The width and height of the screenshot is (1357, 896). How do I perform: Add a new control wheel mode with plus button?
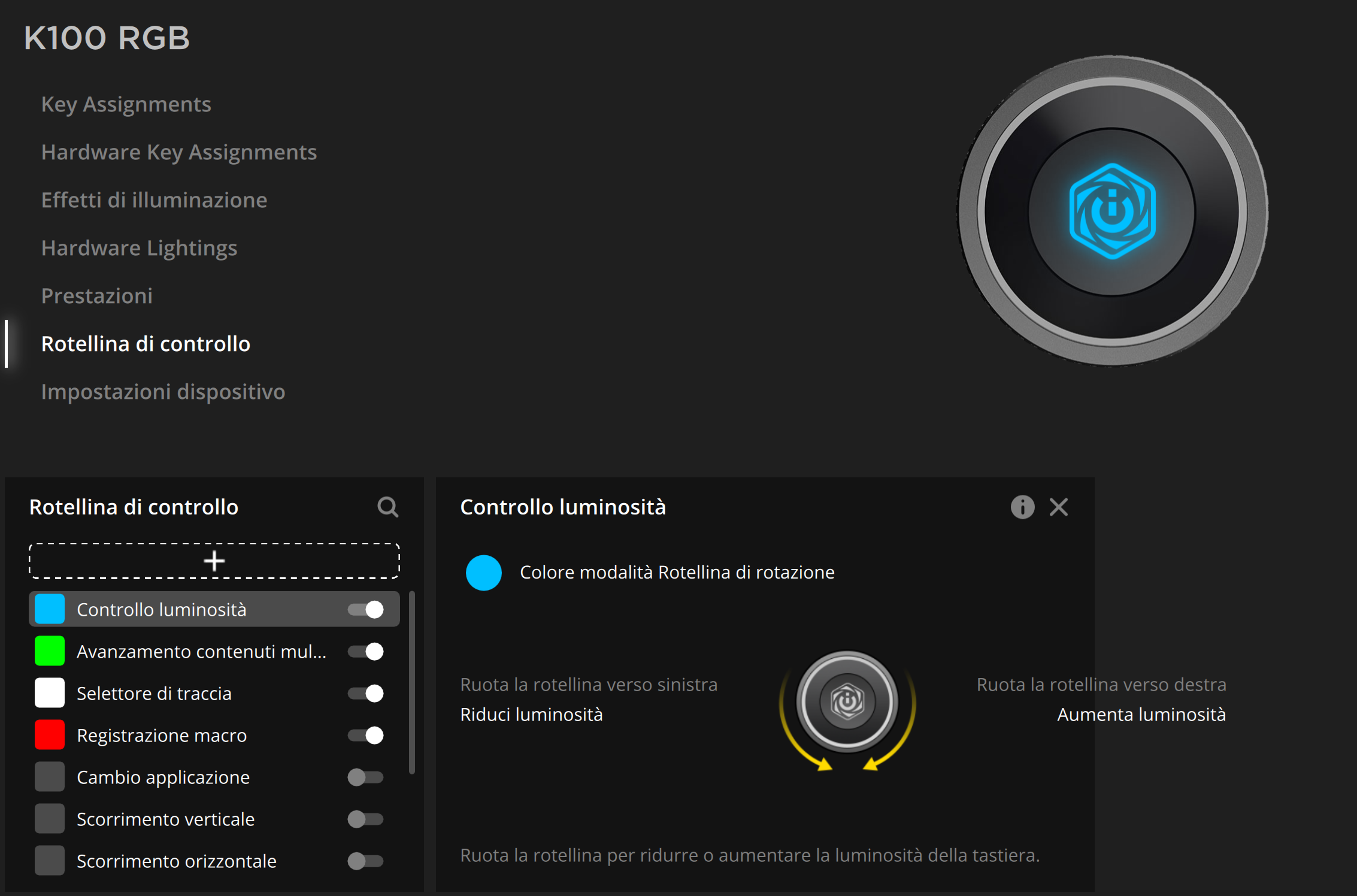coord(214,561)
